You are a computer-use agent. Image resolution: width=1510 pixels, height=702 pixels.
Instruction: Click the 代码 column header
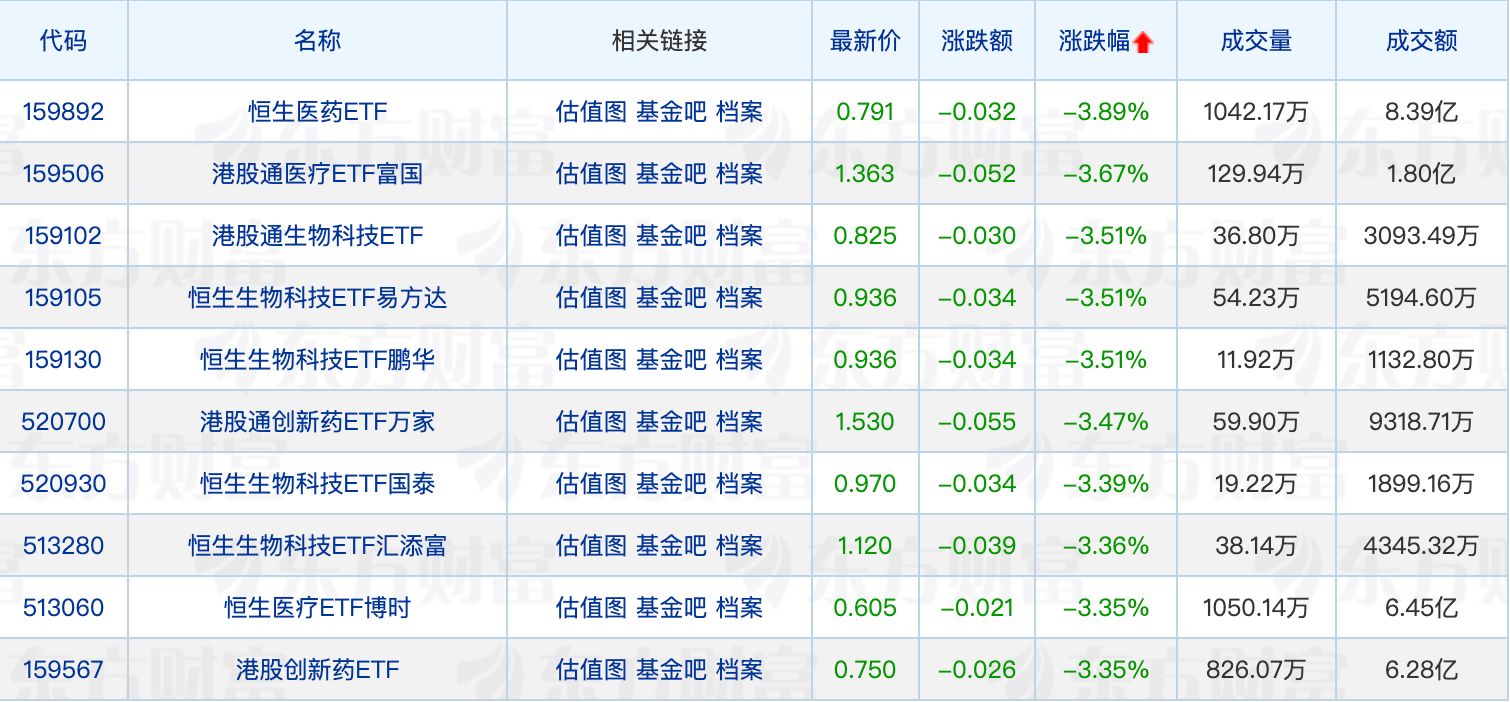(63, 41)
